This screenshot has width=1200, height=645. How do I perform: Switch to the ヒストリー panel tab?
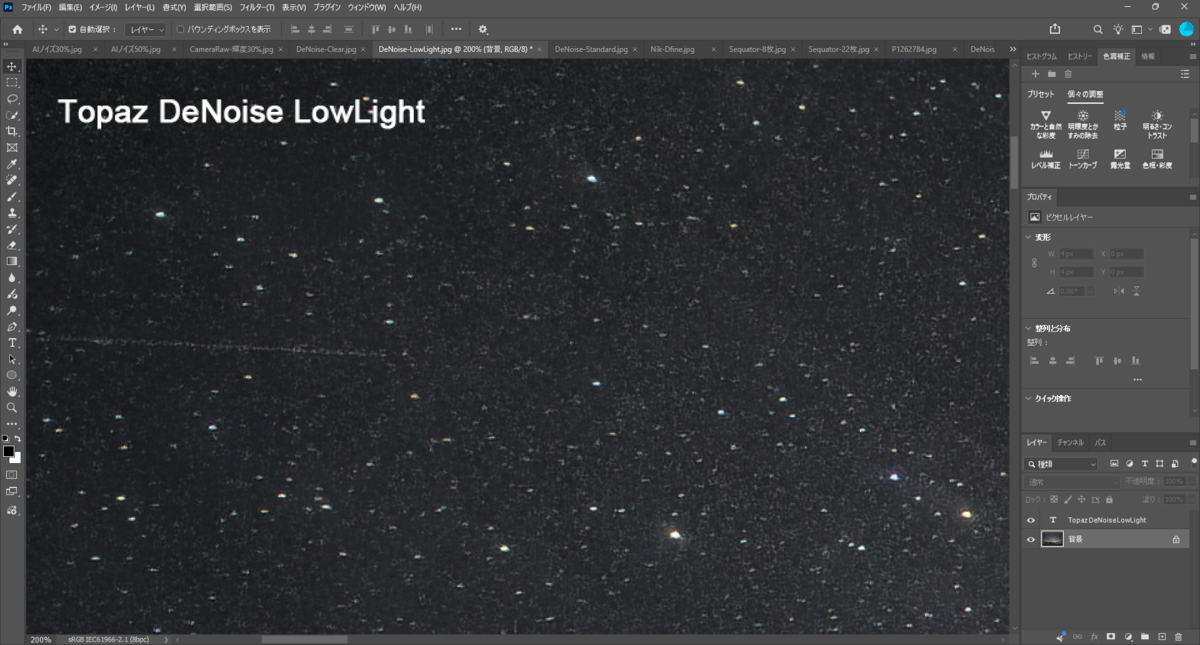click(x=1079, y=56)
